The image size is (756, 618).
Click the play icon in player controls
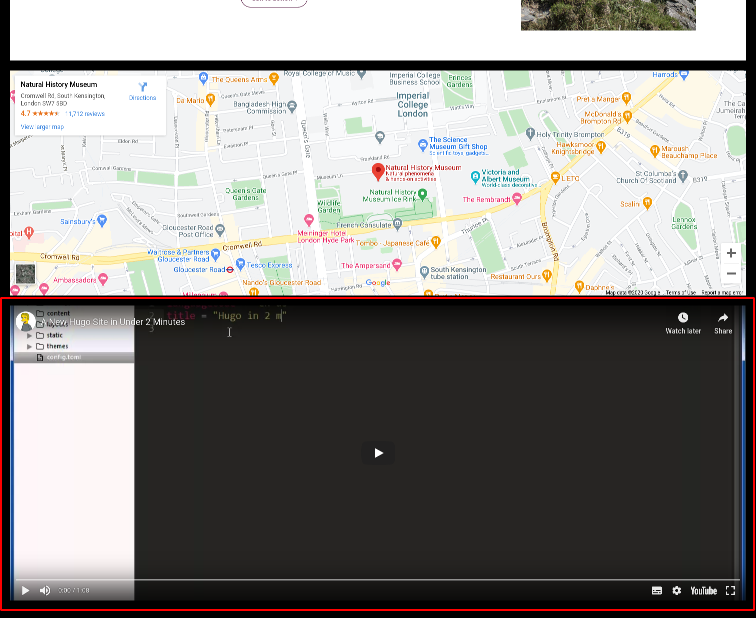click(x=26, y=591)
